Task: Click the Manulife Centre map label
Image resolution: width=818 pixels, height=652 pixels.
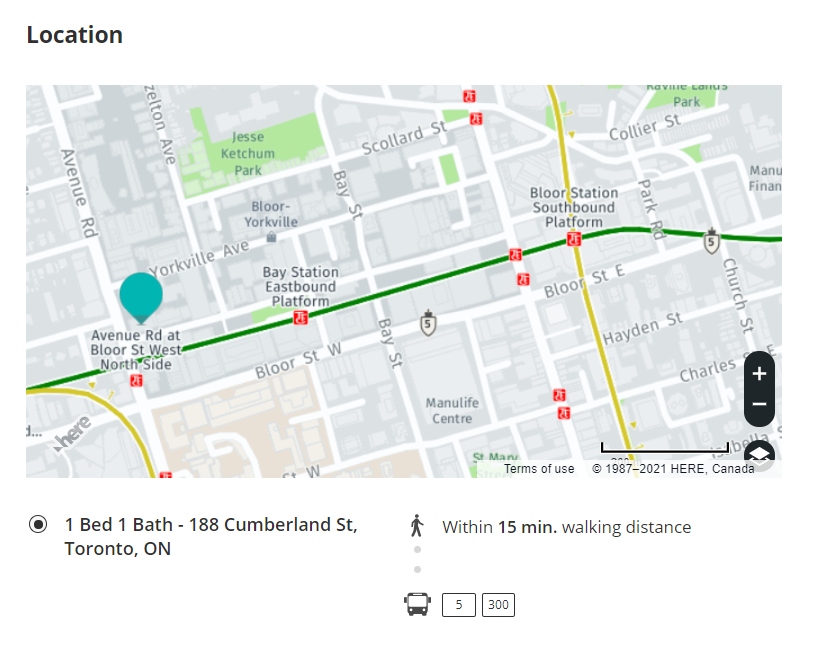Action: (452, 410)
